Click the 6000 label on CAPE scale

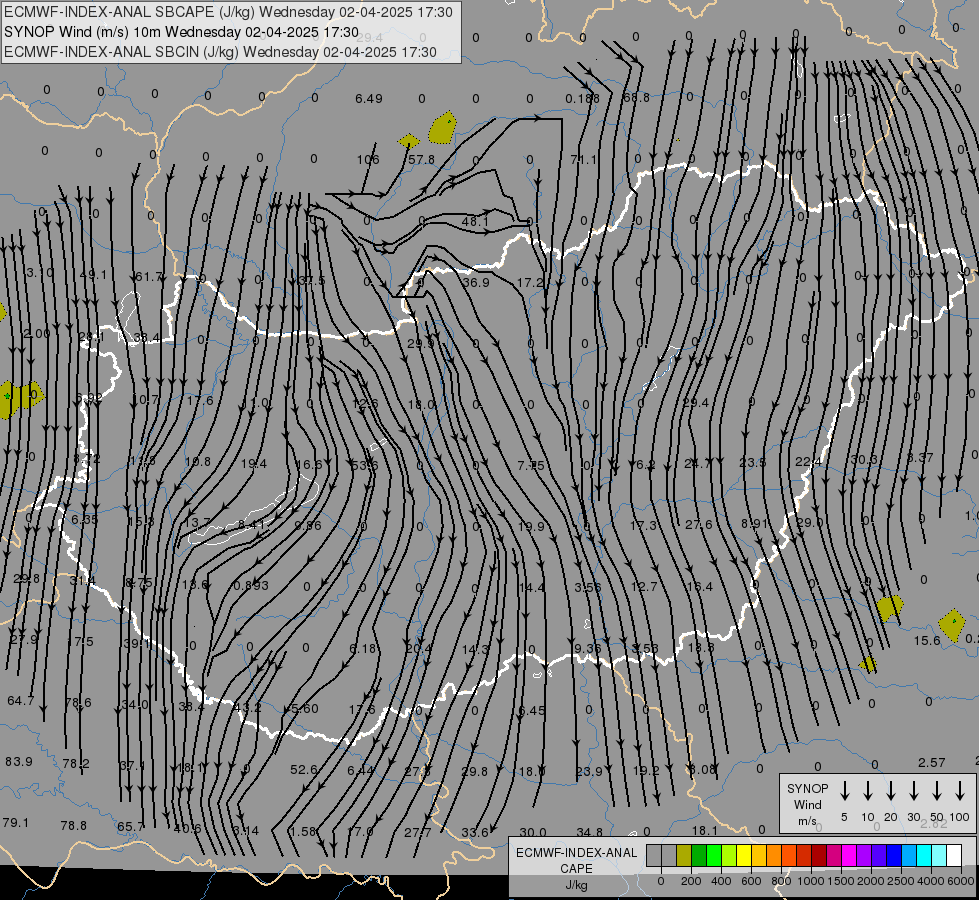click(963, 881)
